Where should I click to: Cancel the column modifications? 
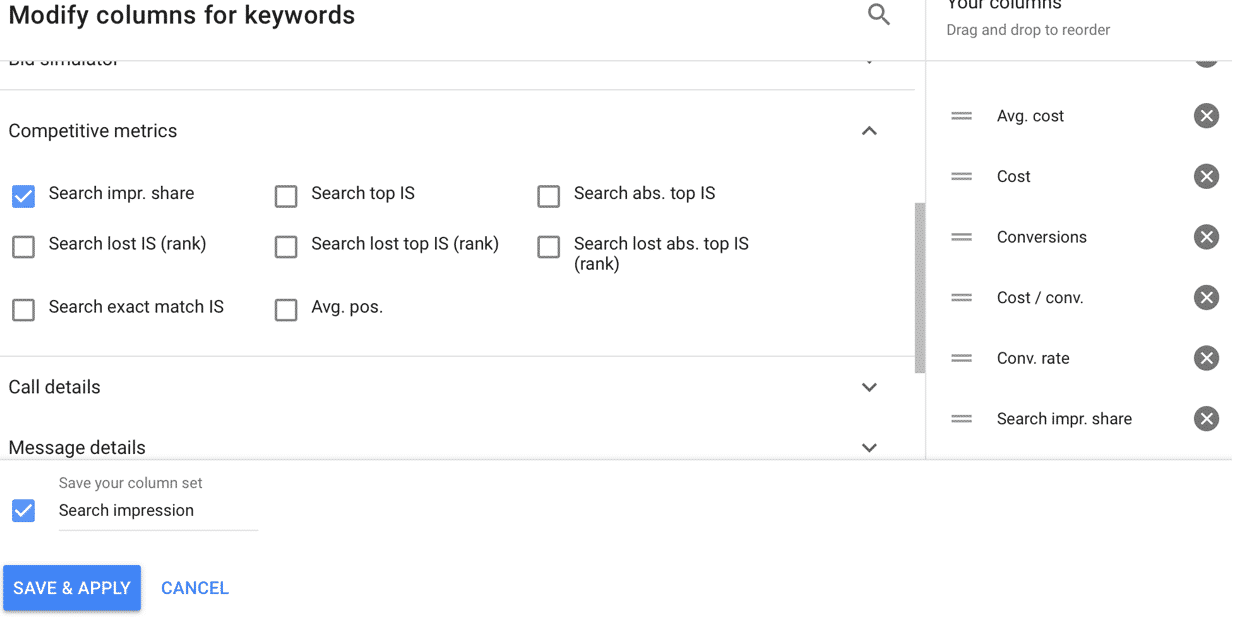pos(195,588)
